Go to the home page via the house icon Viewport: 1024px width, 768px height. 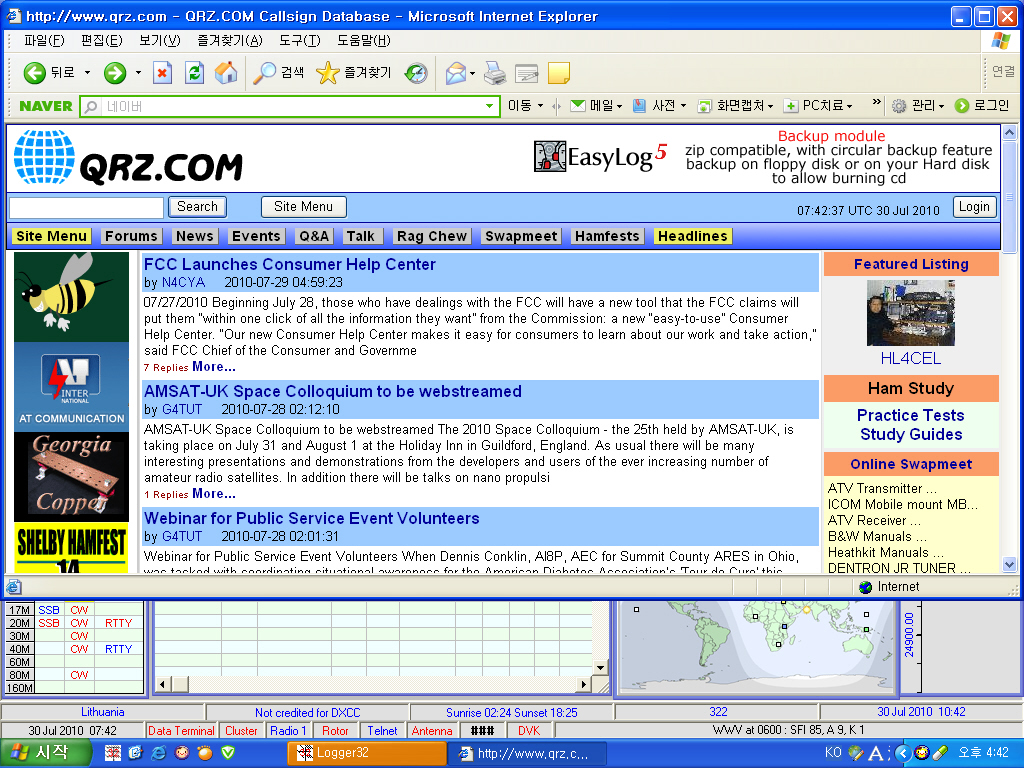(x=226, y=72)
